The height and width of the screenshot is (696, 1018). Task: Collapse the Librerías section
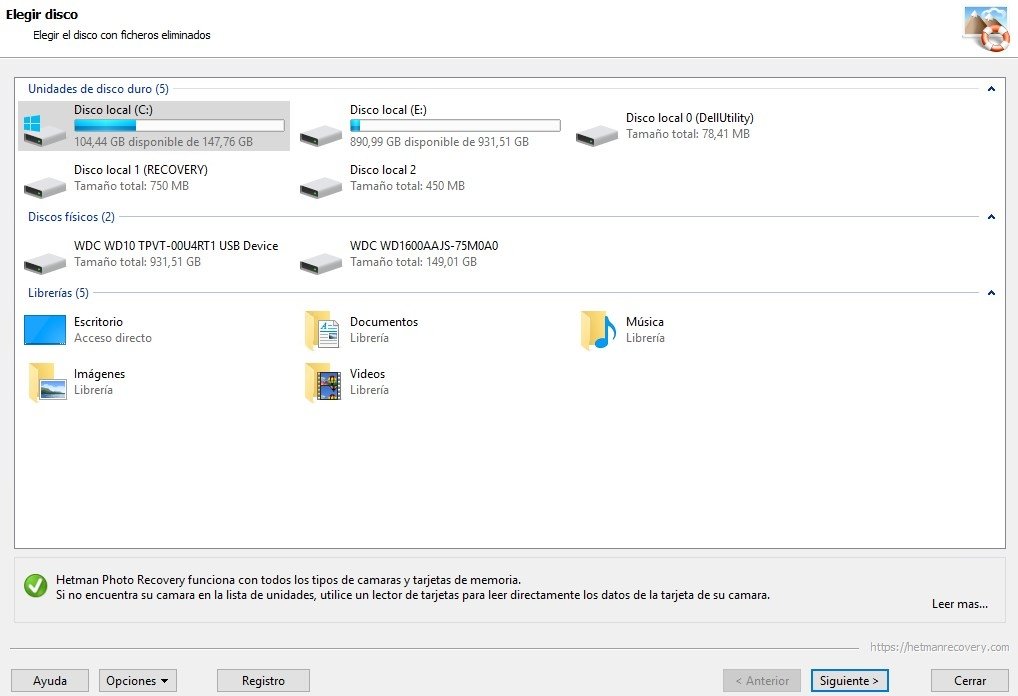click(x=991, y=293)
